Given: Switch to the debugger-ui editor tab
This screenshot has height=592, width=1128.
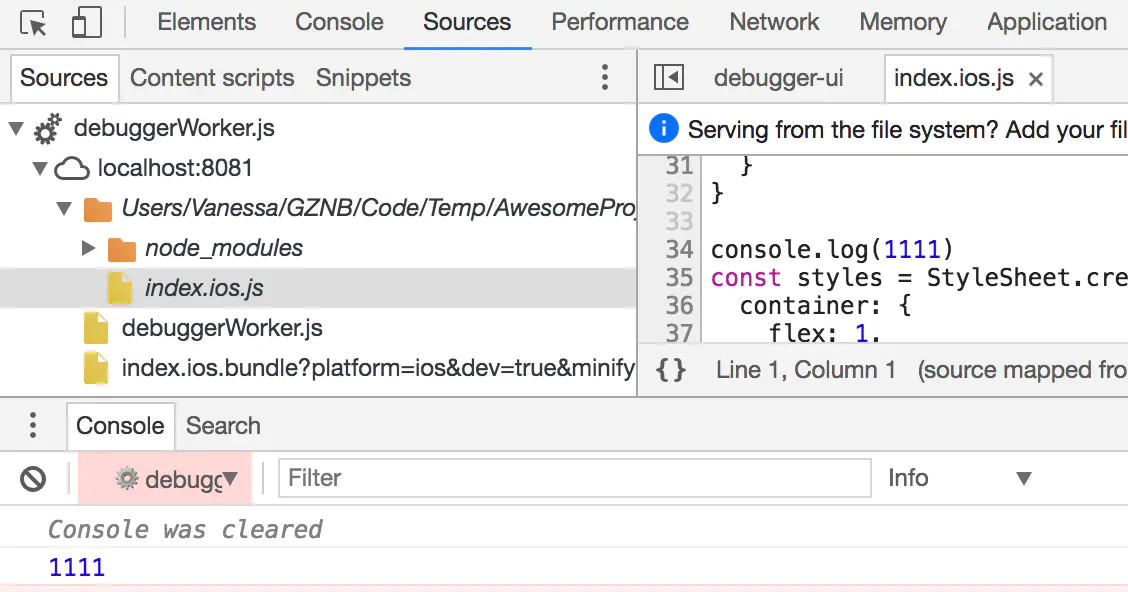Looking at the screenshot, I should click(778, 78).
